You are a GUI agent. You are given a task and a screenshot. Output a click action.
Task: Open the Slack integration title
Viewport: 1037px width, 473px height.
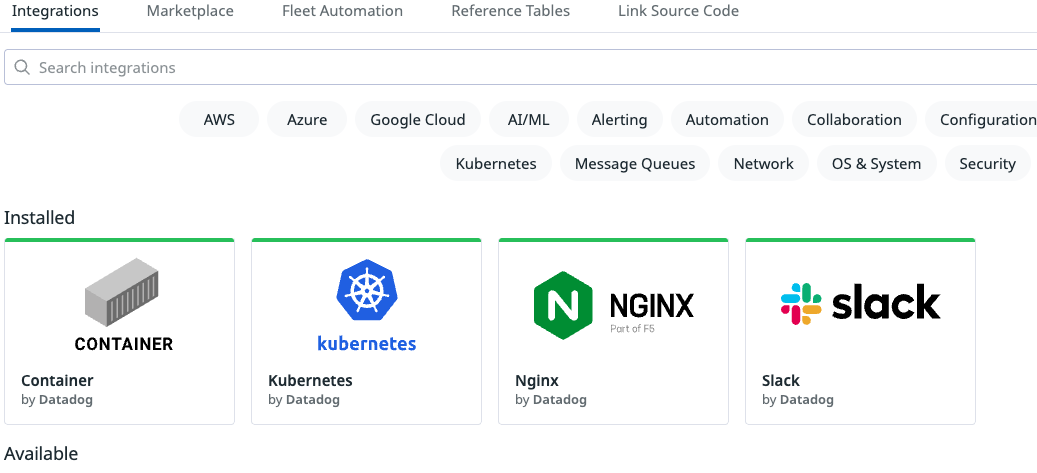coord(780,380)
